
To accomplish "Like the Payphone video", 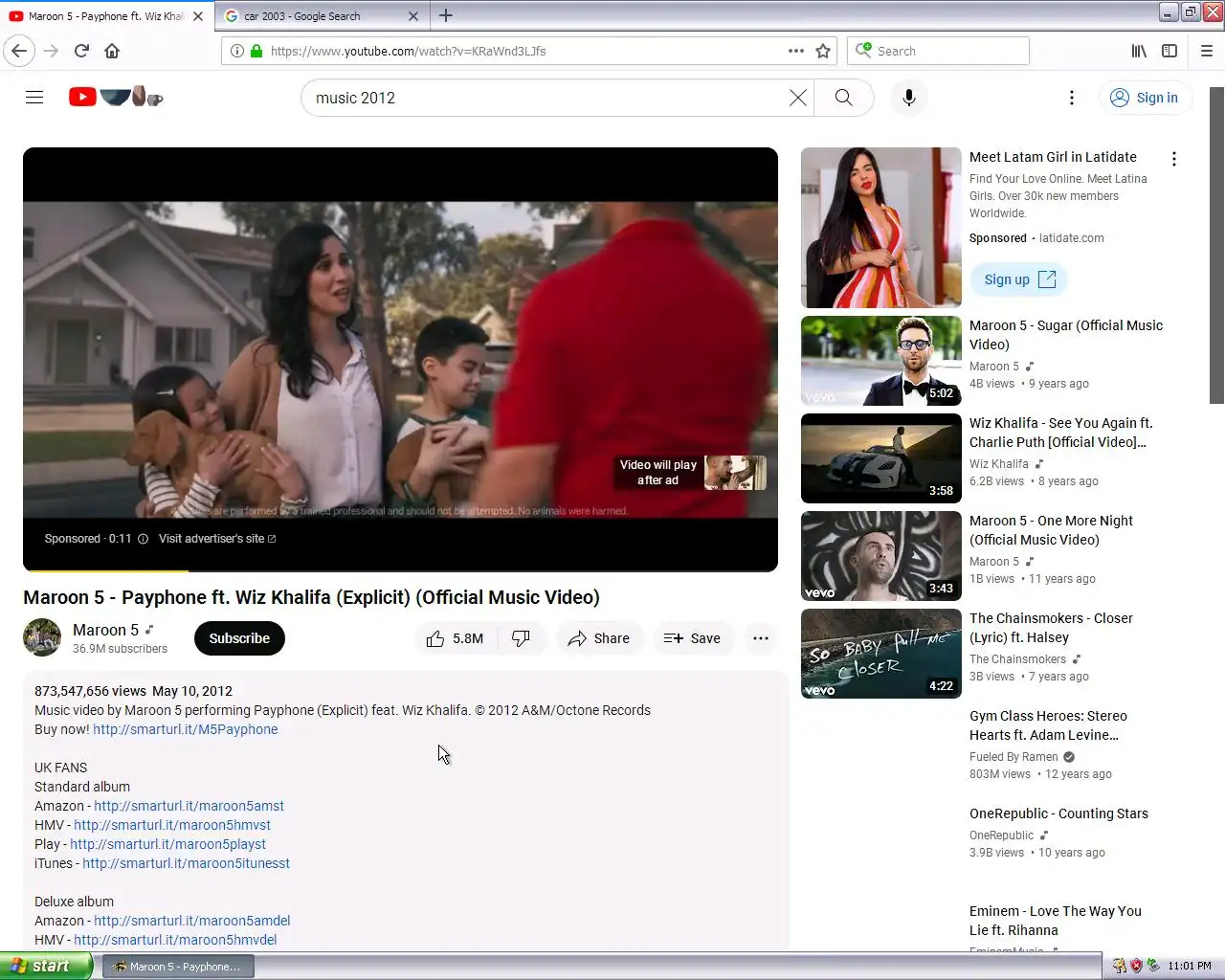I will click(x=456, y=638).
